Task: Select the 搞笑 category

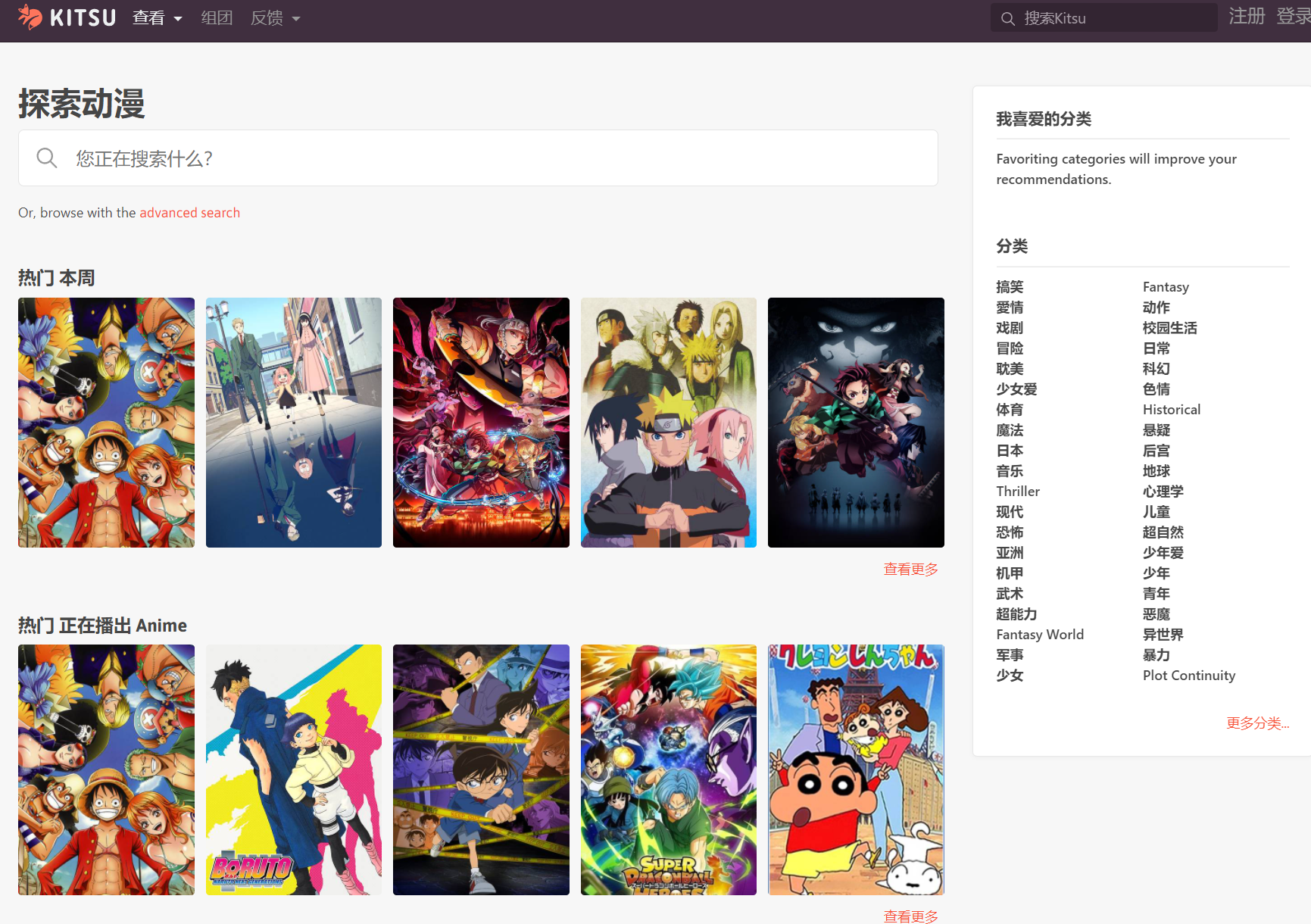Action: tap(1010, 287)
